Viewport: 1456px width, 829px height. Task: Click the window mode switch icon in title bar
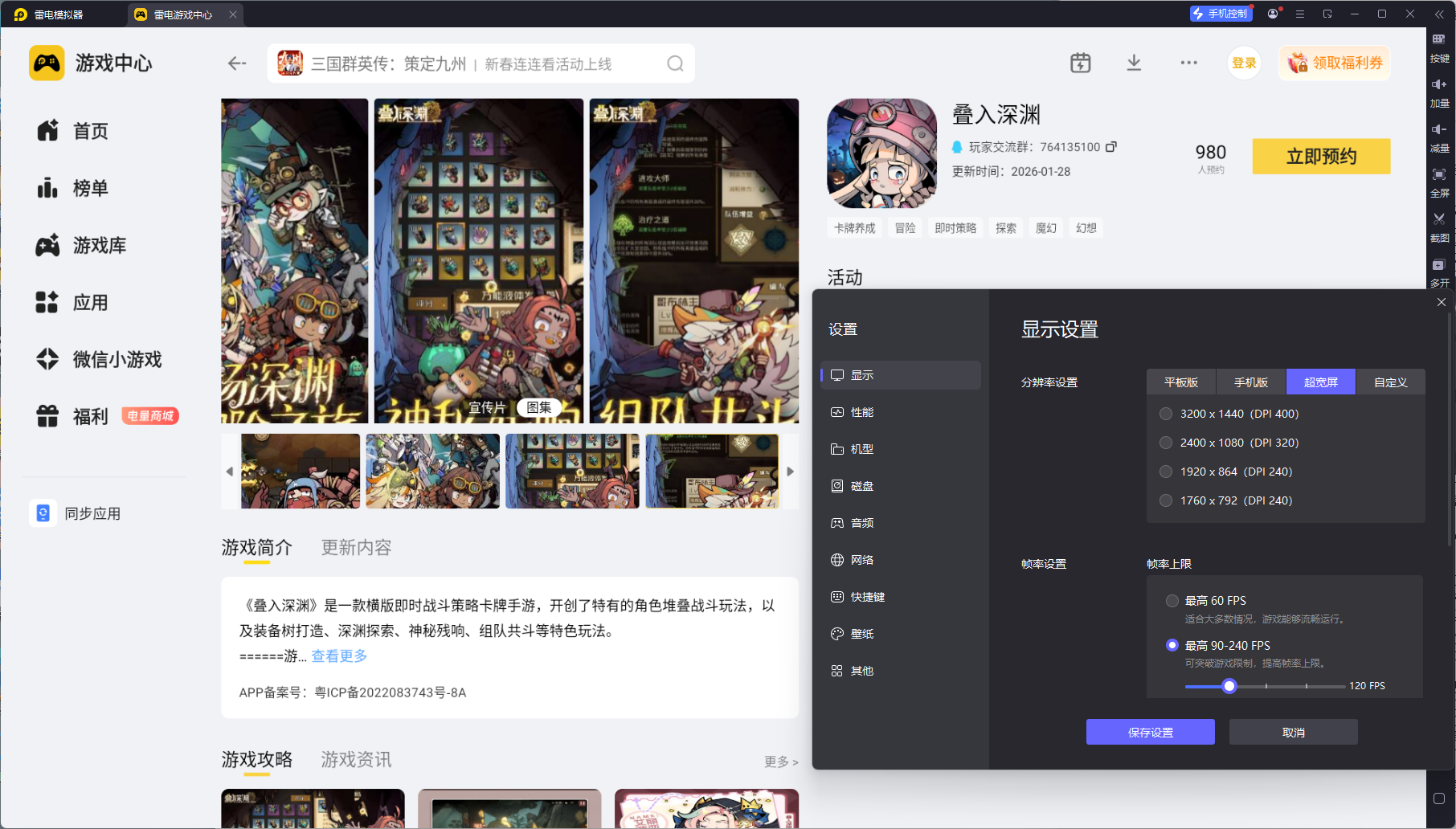click(x=1327, y=14)
